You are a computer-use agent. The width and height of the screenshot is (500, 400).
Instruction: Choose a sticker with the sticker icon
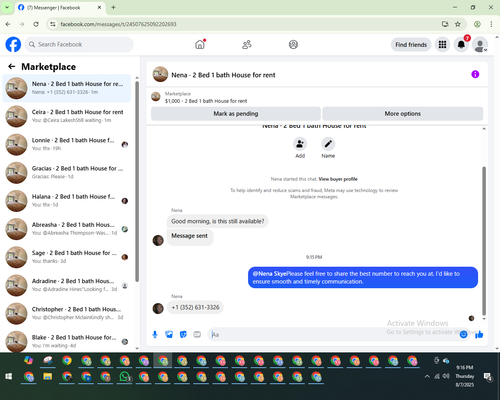tap(183, 334)
